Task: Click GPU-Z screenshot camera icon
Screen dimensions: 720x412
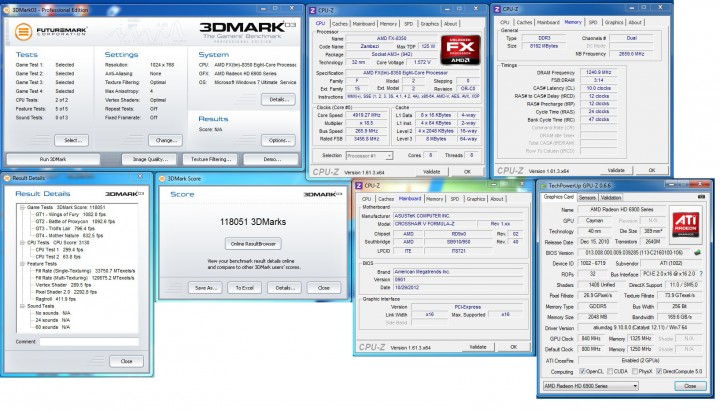Action: [x=701, y=197]
